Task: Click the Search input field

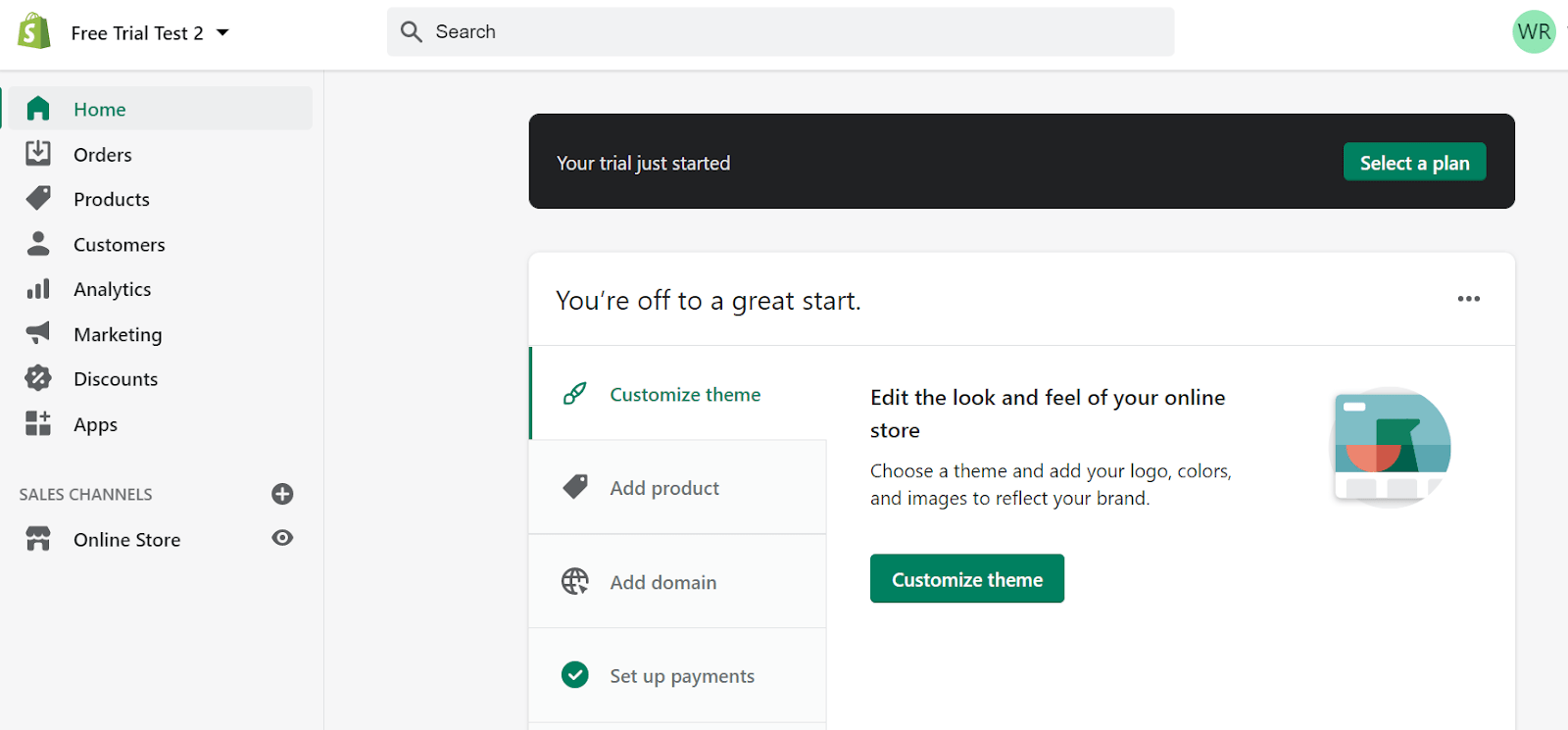Action: 780,32
